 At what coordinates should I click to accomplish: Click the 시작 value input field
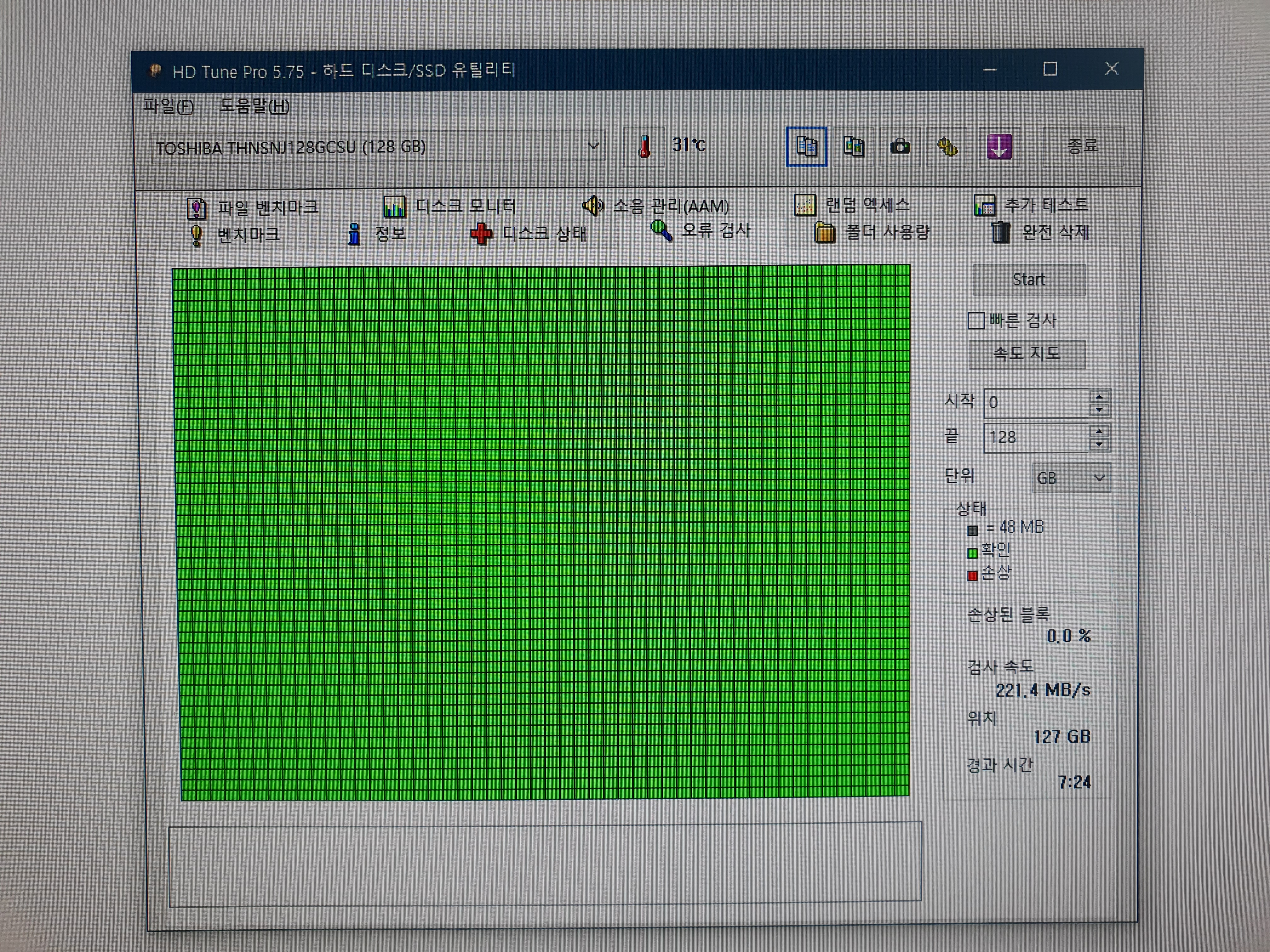click(x=1037, y=403)
